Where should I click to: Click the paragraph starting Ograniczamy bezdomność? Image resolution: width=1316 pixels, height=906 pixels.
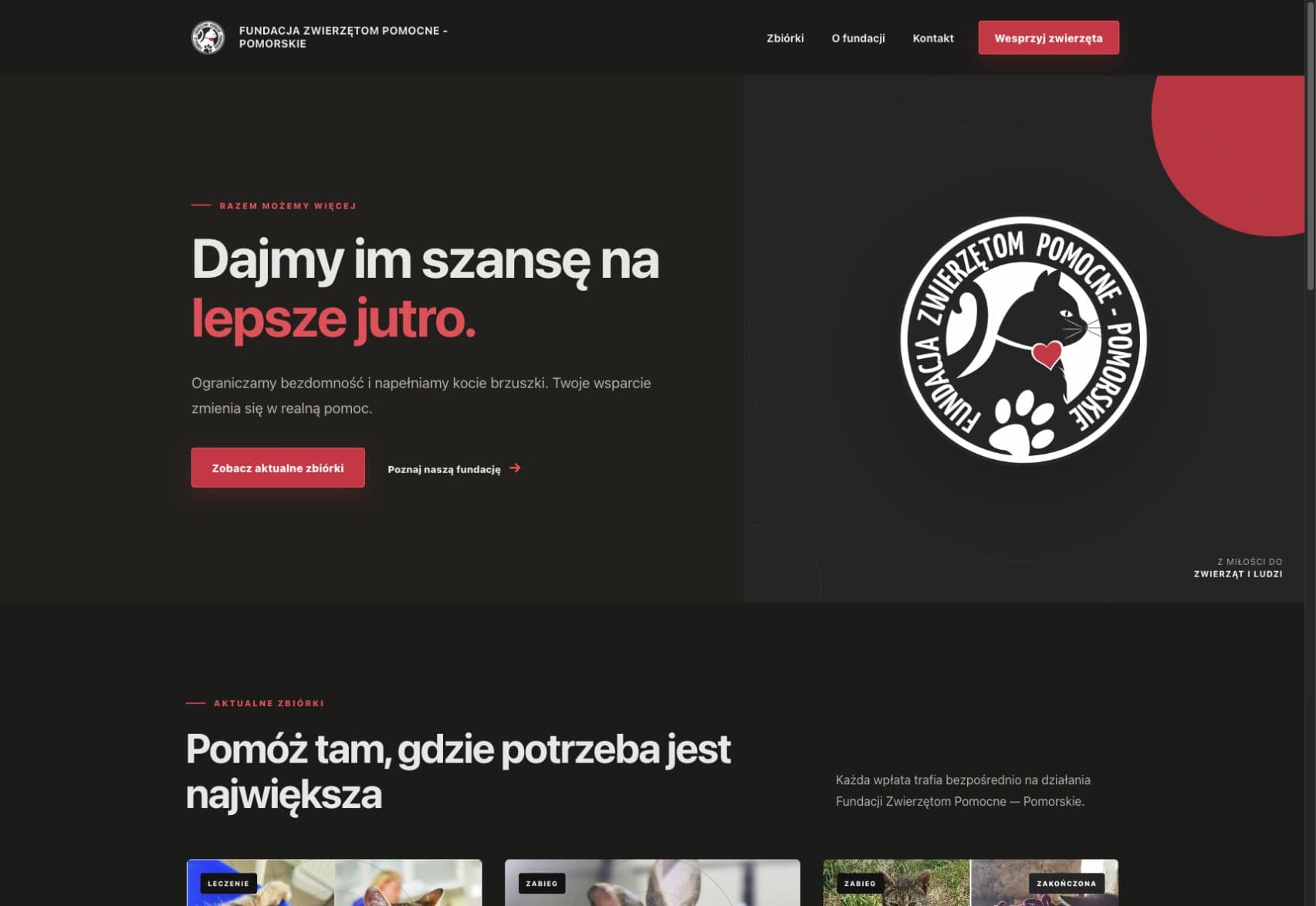(x=421, y=396)
